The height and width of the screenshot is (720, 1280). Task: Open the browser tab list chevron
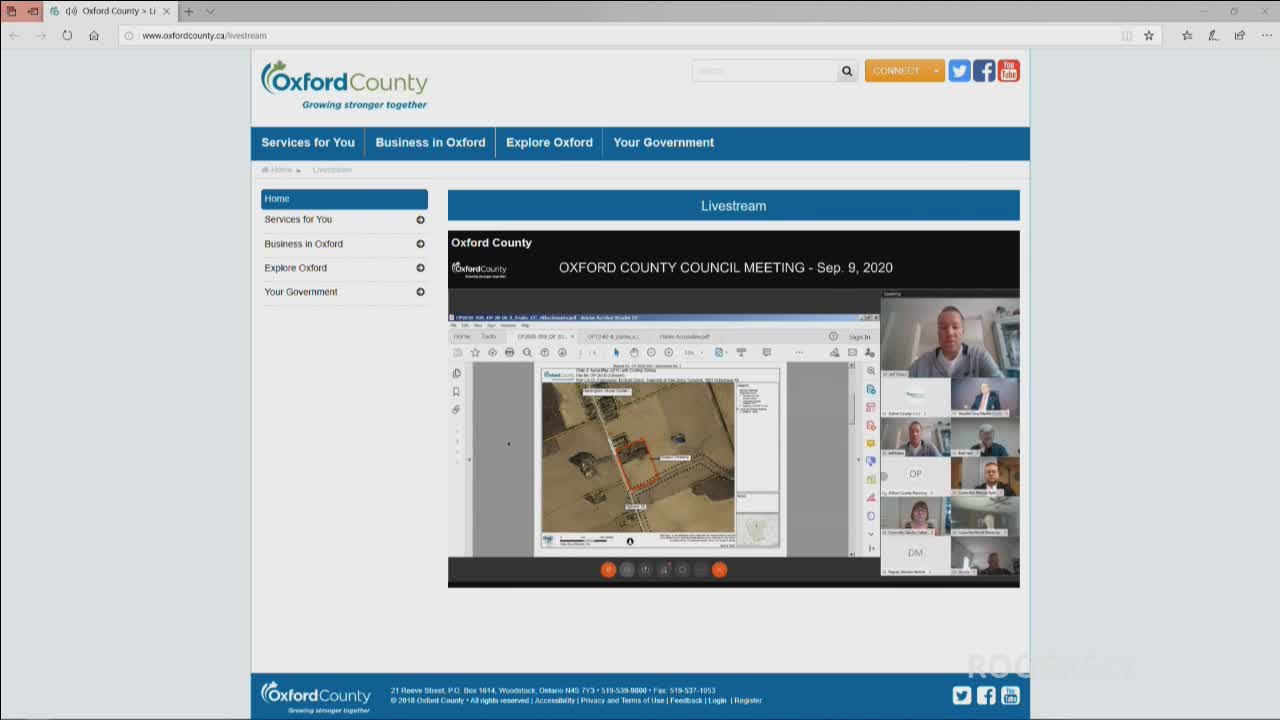click(x=210, y=11)
